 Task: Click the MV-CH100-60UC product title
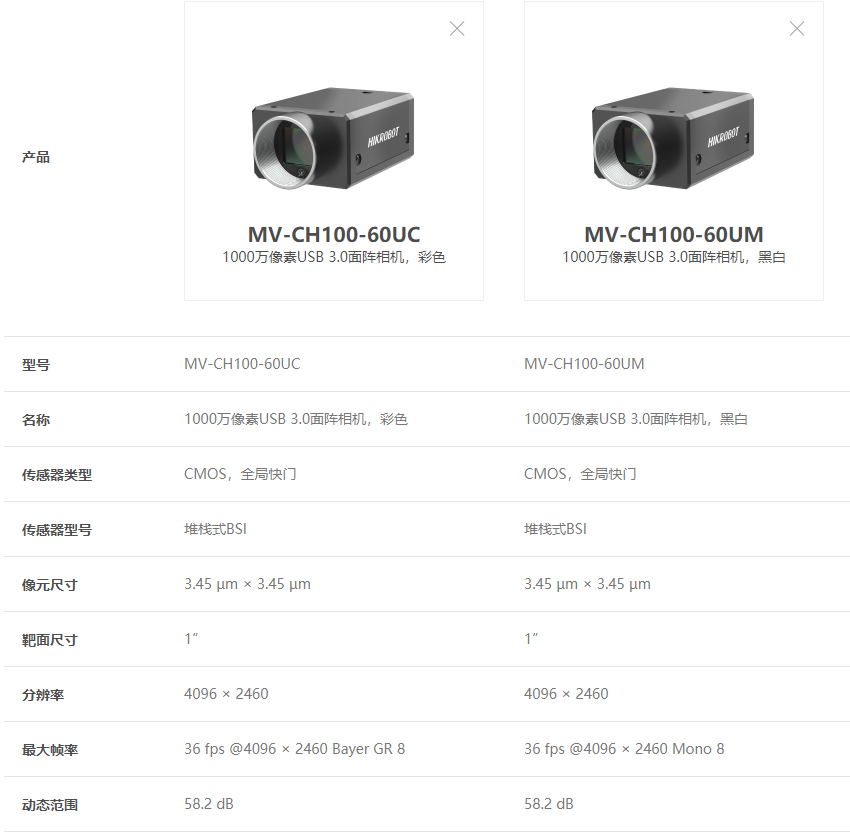click(334, 235)
